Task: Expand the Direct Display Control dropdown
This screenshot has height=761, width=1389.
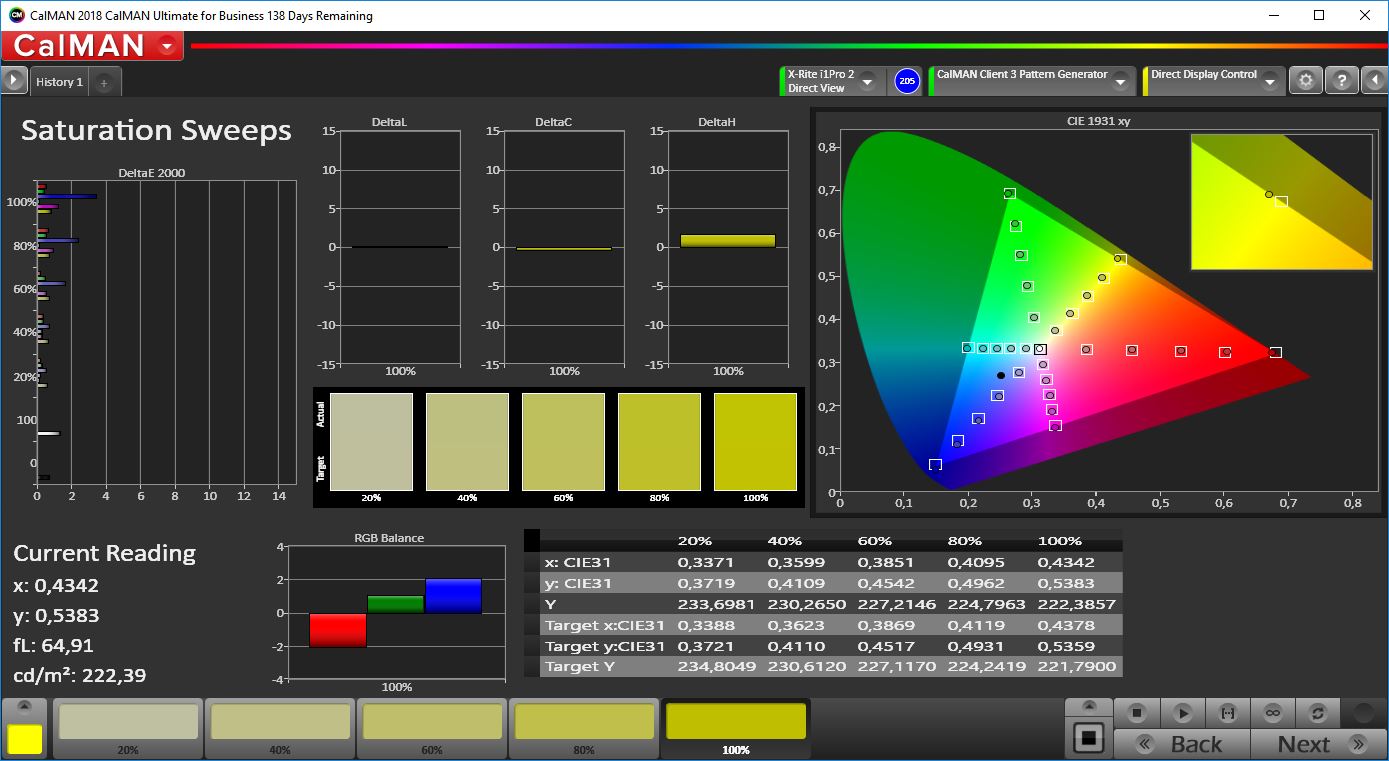Action: click(1270, 82)
